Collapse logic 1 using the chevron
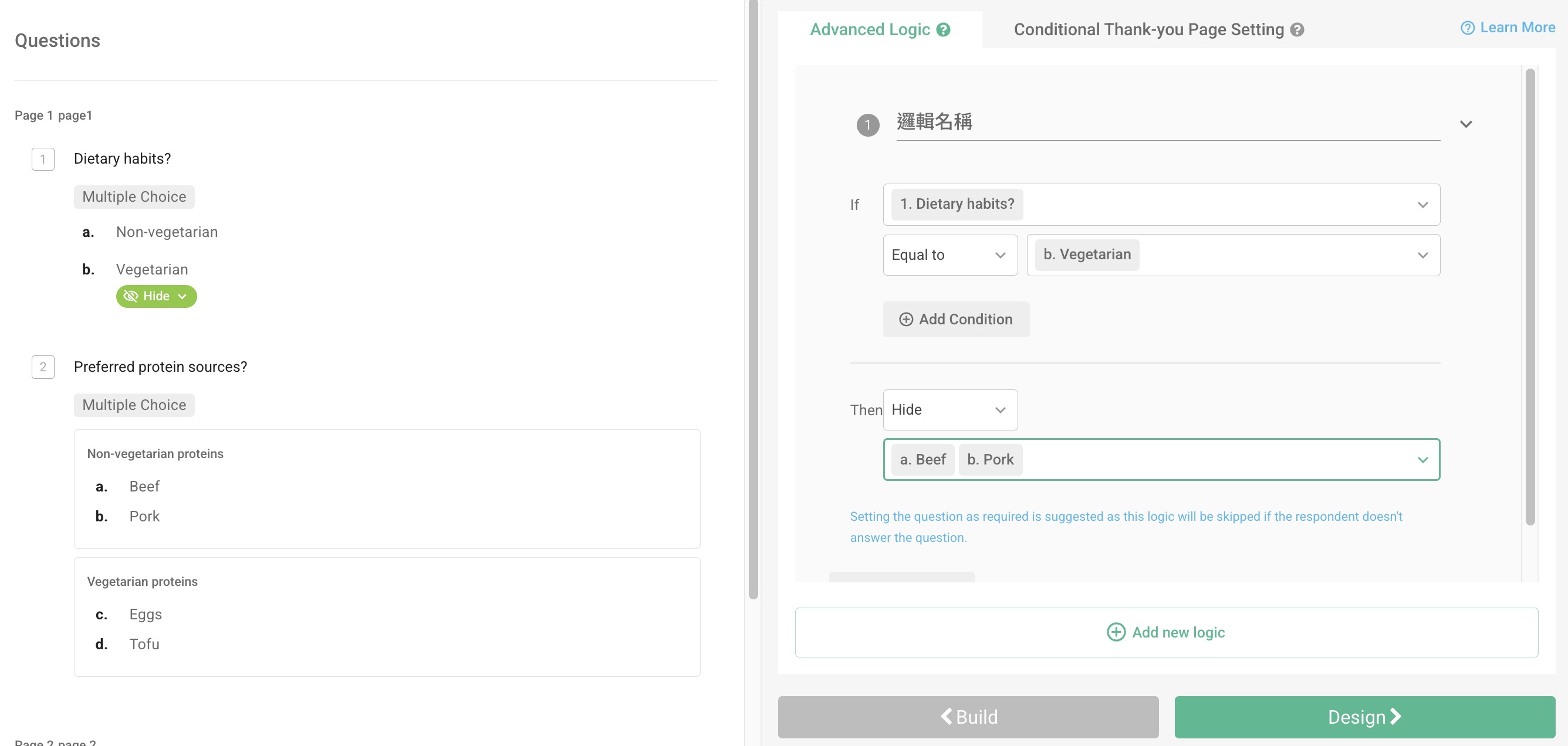The width and height of the screenshot is (1568, 746). point(1466,124)
